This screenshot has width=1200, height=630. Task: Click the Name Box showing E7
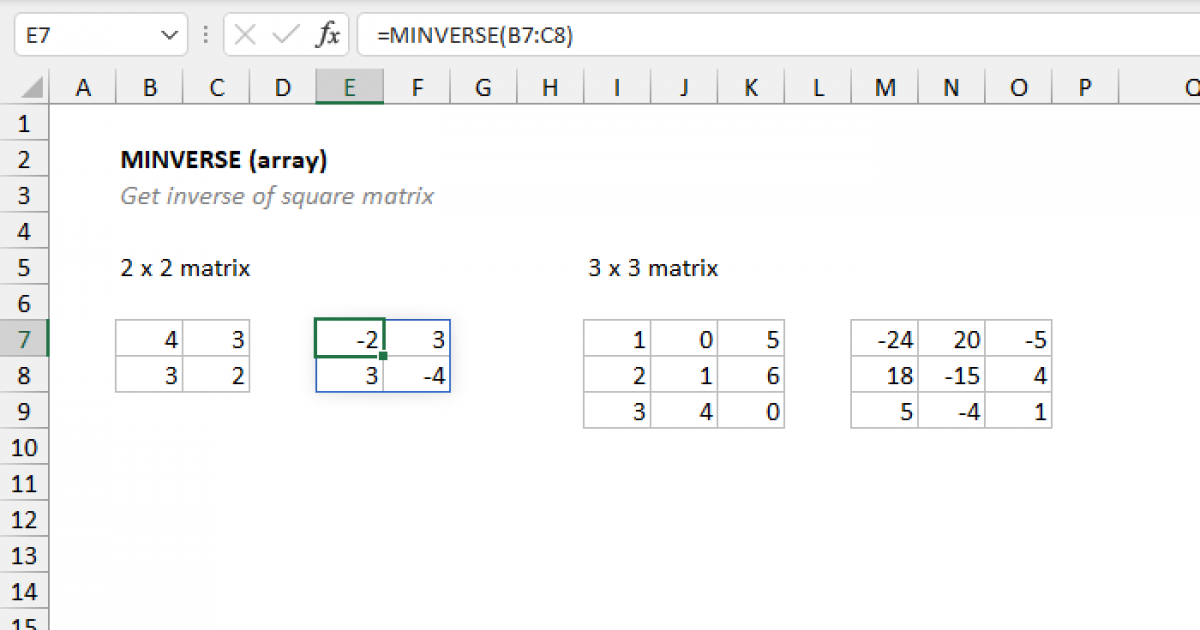(80, 36)
